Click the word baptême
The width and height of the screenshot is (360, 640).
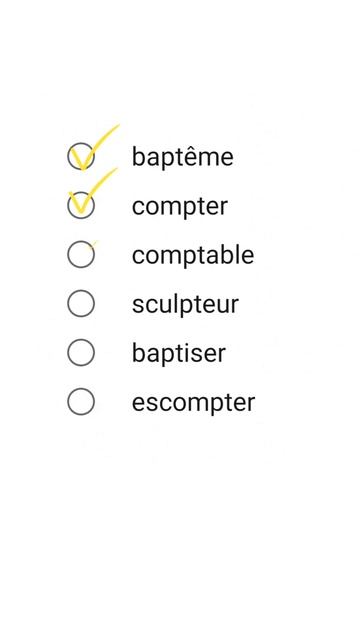tap(182, 157)
